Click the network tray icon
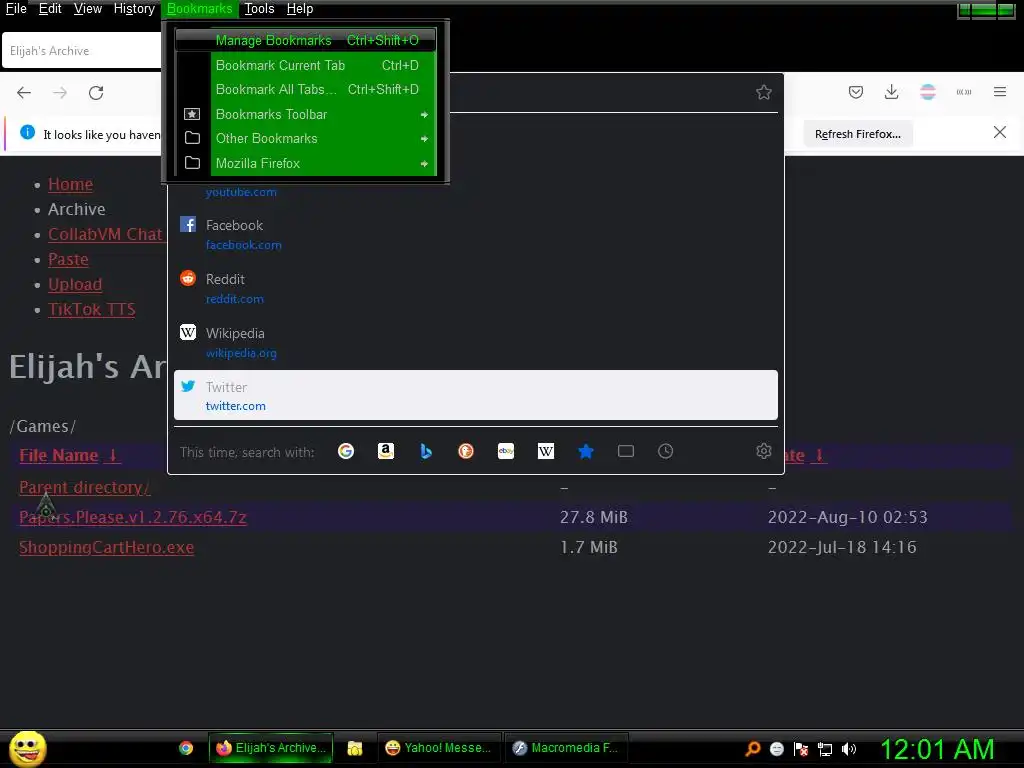 point(825,749)
